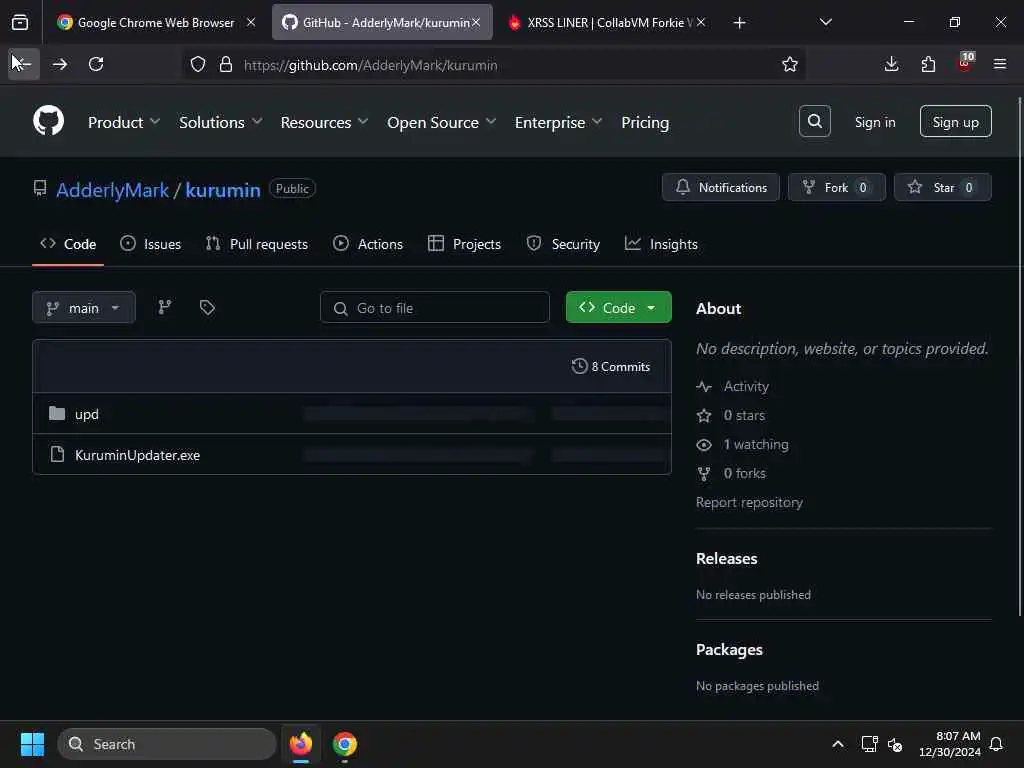View the 1 watching link
The height and width of the screenshot is (768, 1024).
(756, 445)
